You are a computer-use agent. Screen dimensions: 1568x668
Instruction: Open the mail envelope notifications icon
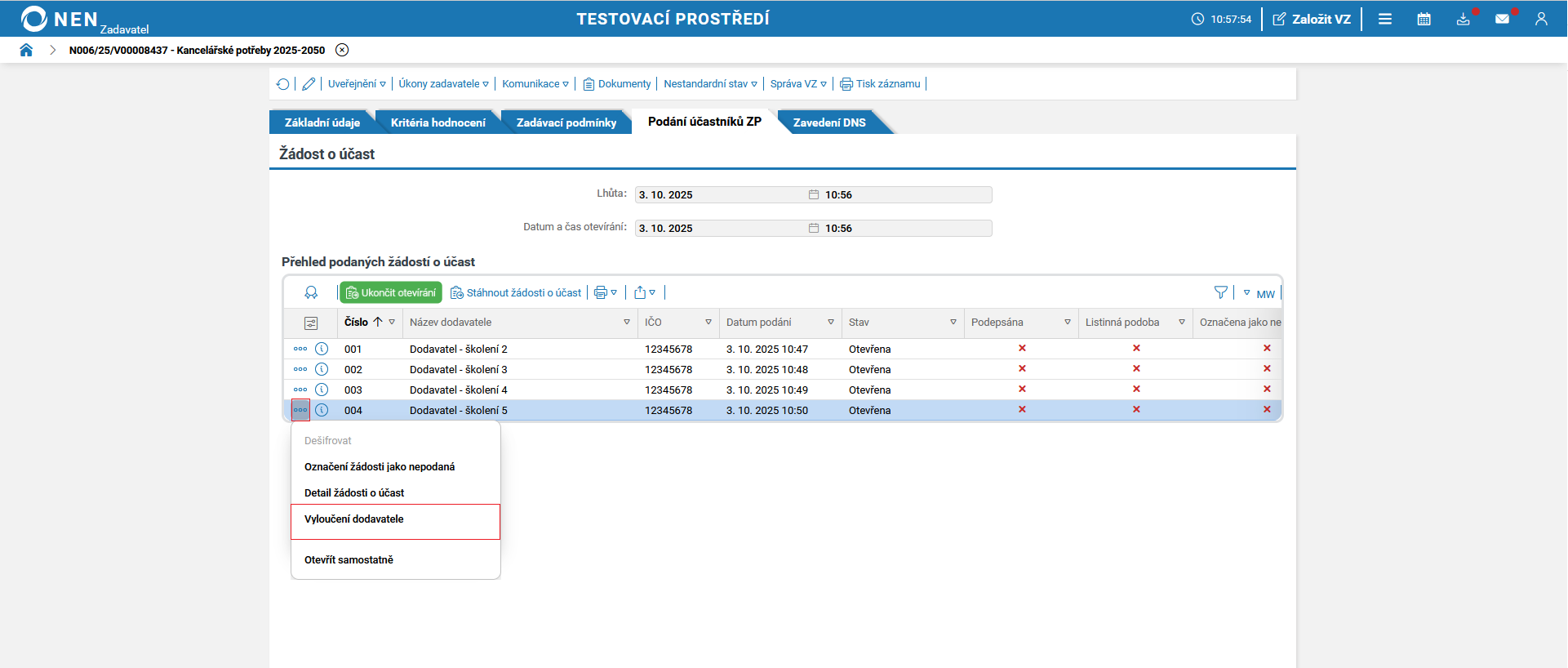click(1502, 19)
